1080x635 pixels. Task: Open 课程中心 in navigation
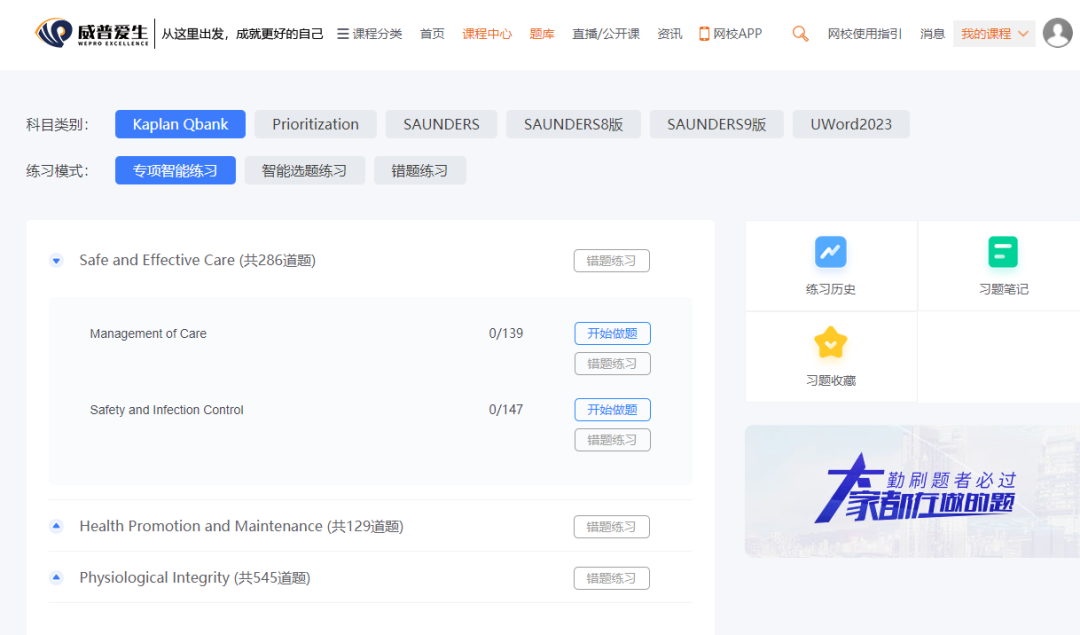pos(487,34)
